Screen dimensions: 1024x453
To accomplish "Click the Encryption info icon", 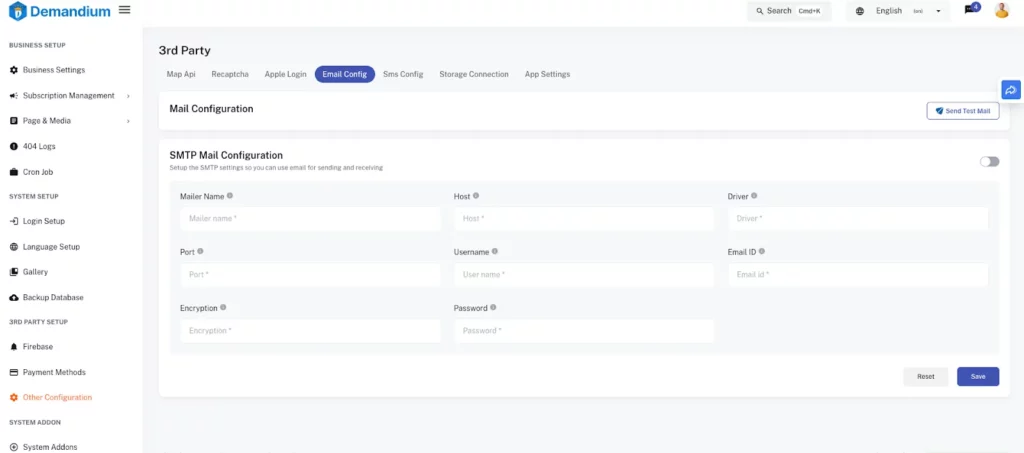I will tap(223, 307).
